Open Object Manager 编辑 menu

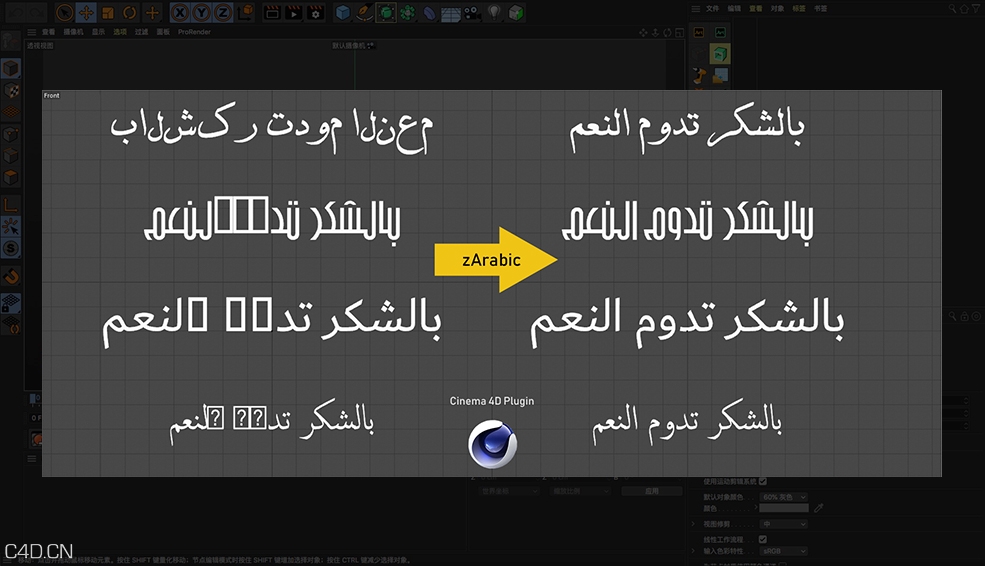tap(734, 9)
